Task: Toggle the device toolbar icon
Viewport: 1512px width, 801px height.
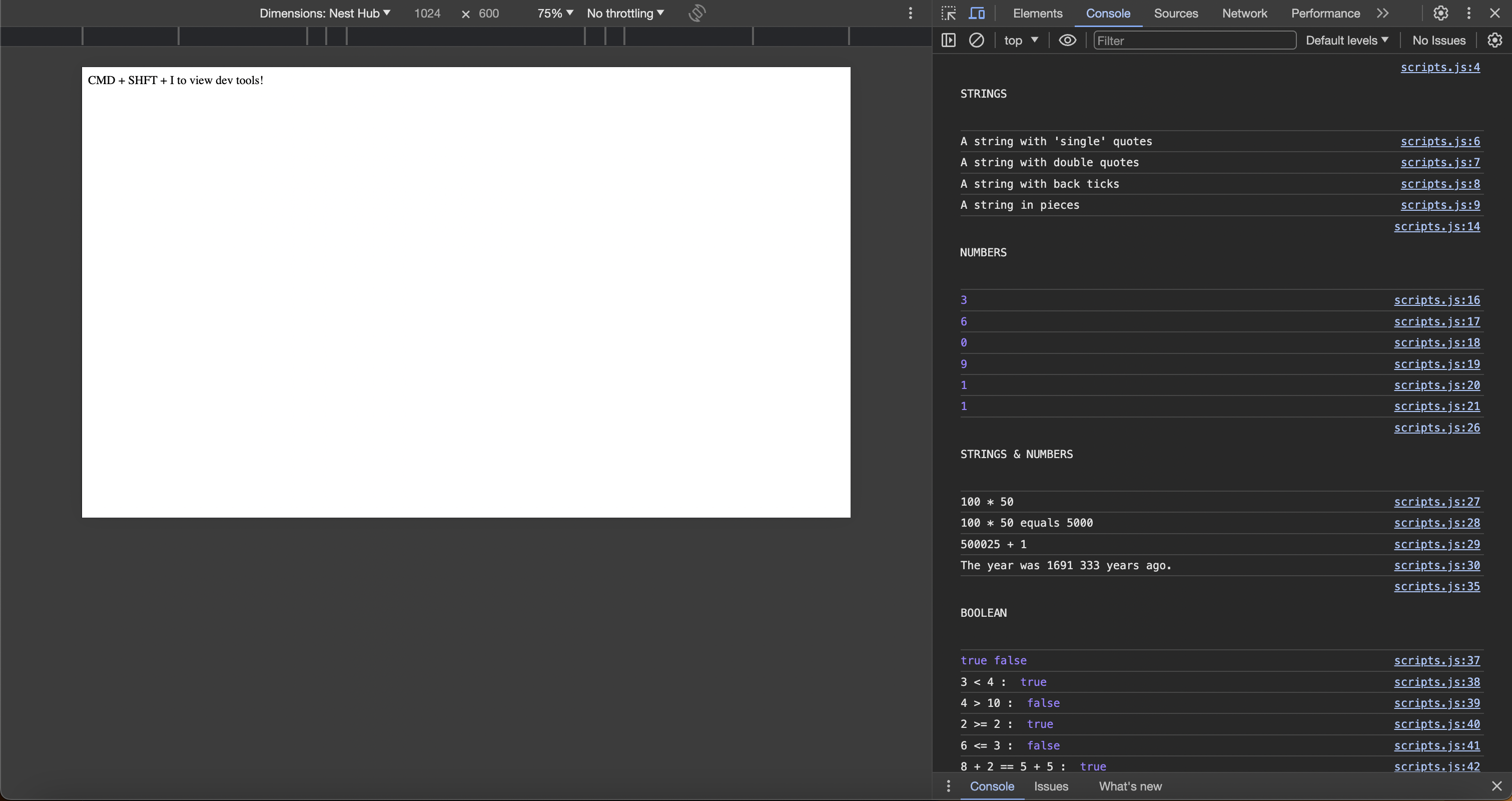Action: [977, 13]
